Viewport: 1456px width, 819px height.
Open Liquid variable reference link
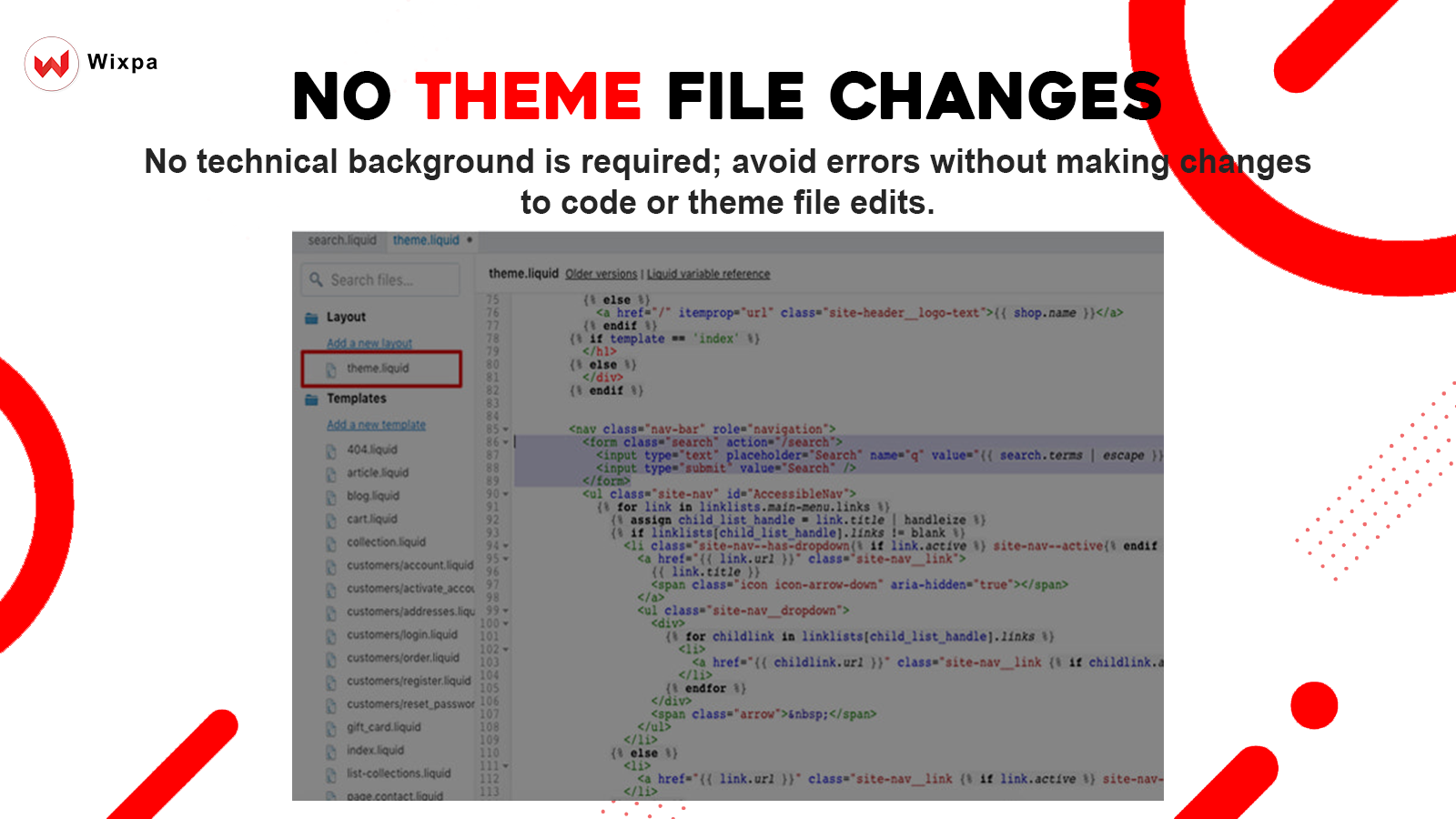(708, 274)
